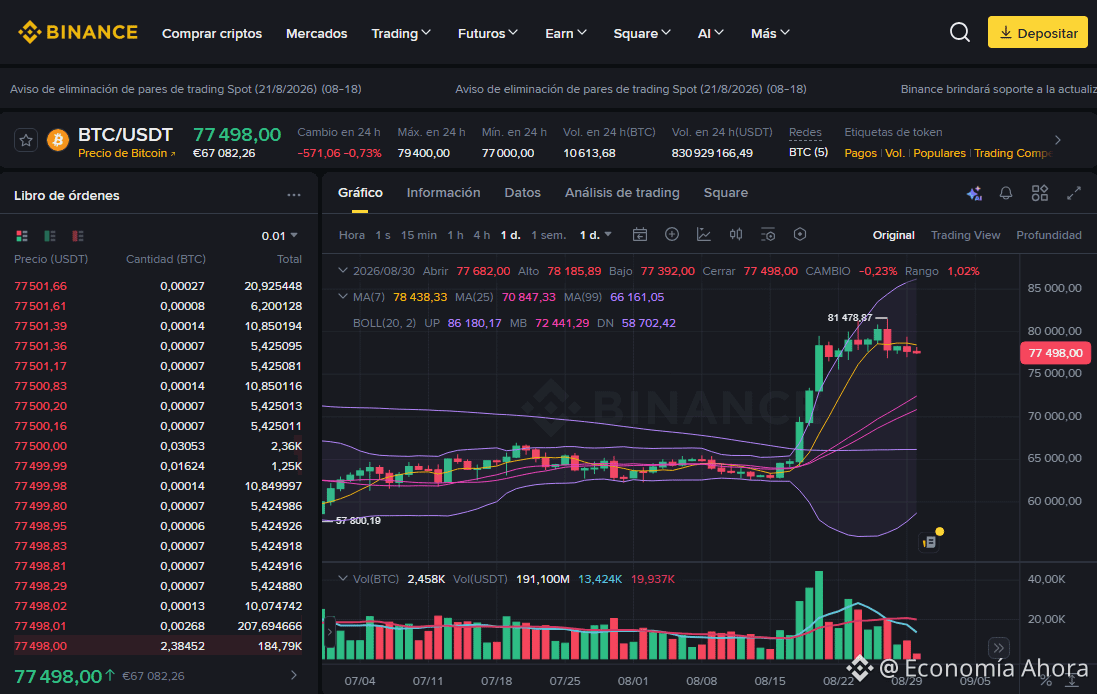Show sell orders only view
The height and width of the screenshot is (694, 1097).
click(x=78, y=236)
